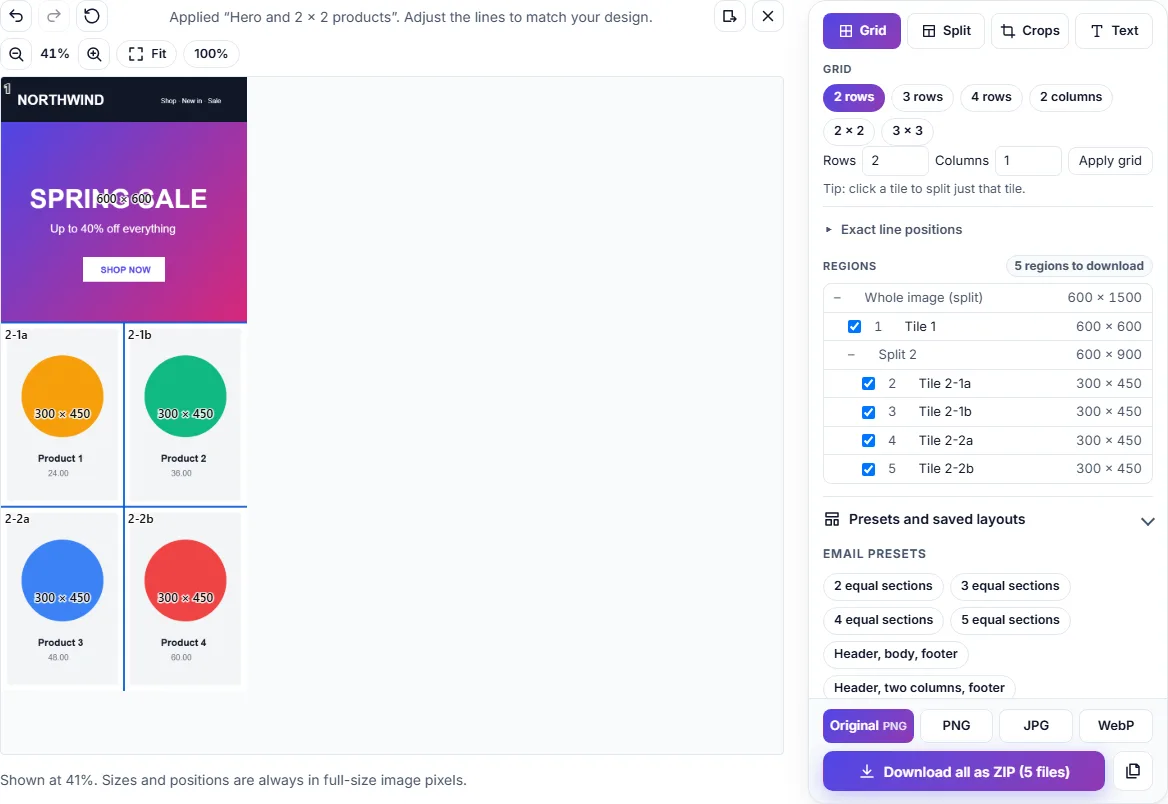Select the 3 rows grid option
Viewport: 1168px width, 804px height.
[x=922, y=97]
